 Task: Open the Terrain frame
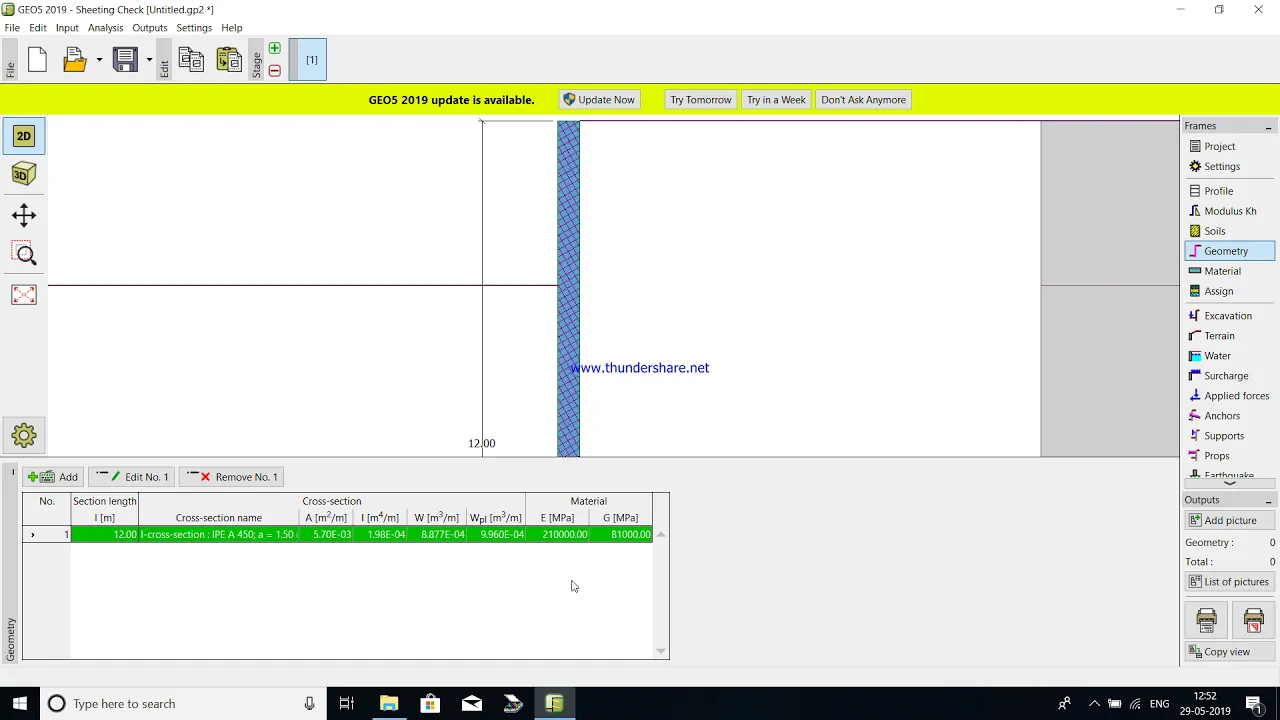pyautogui.click(x=1230, y=336)
